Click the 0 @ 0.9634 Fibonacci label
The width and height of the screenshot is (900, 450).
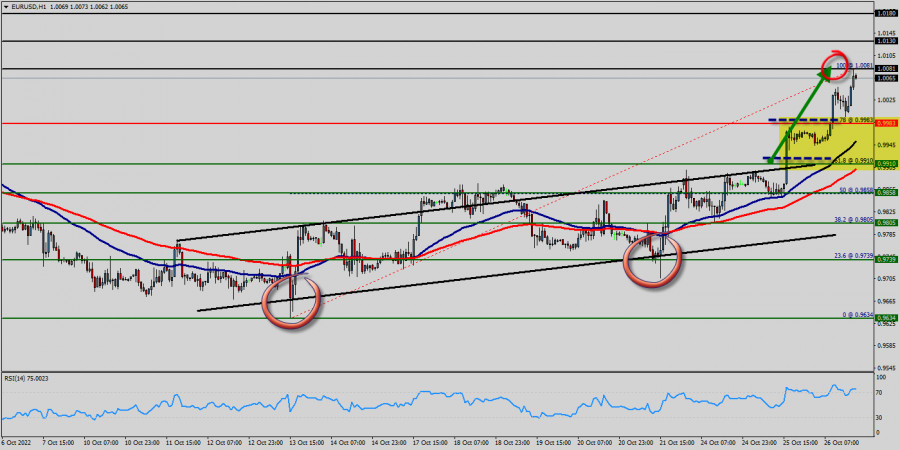coord(858,314)
